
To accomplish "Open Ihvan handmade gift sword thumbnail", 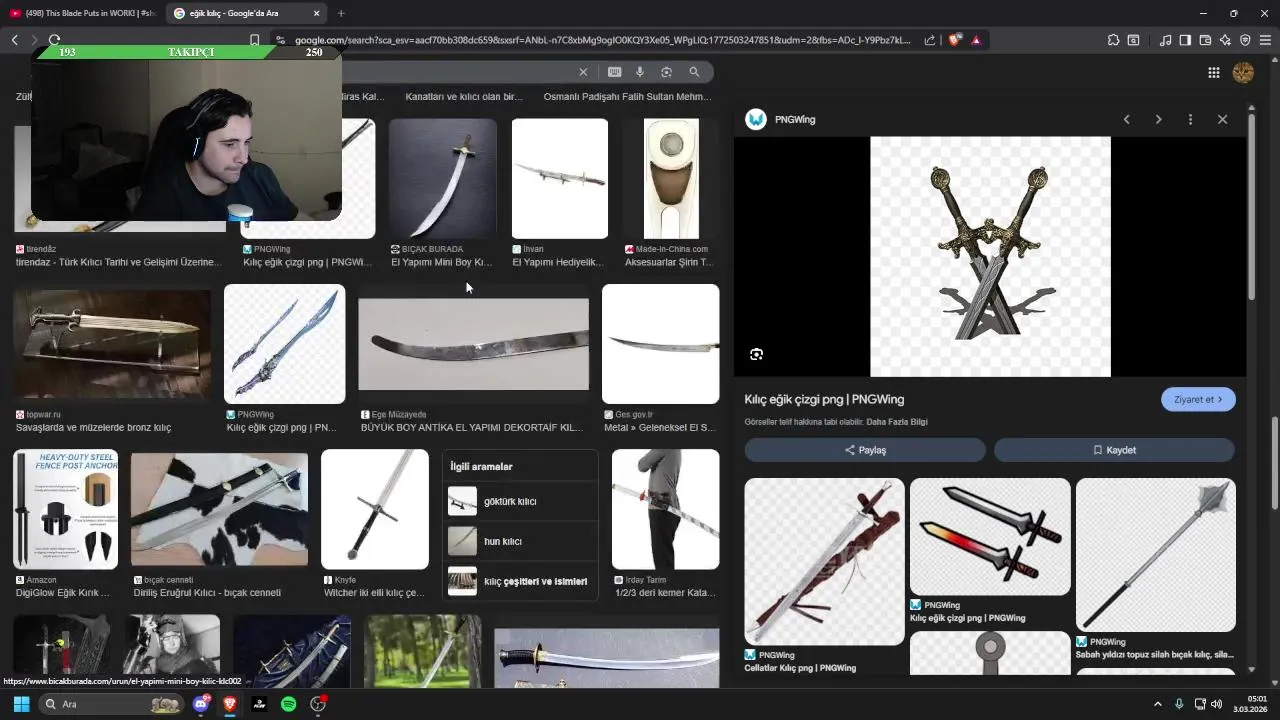I will [x=560, y=179].
